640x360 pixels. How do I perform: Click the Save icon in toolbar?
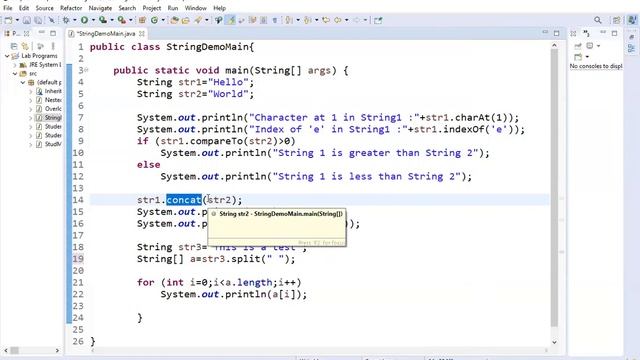[x=27, y=20]
